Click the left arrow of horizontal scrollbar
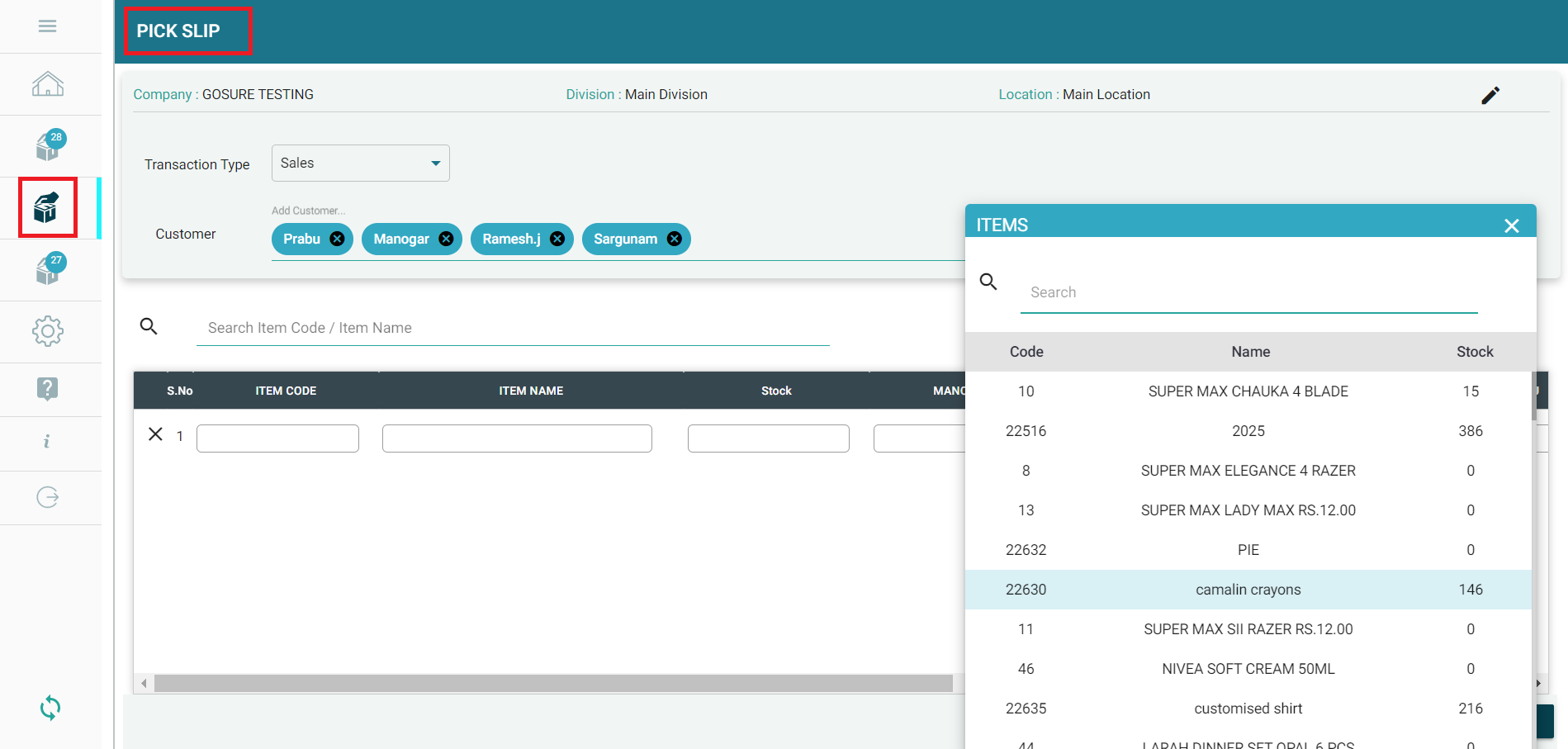1568x749 pixels. tap(144, 684)
